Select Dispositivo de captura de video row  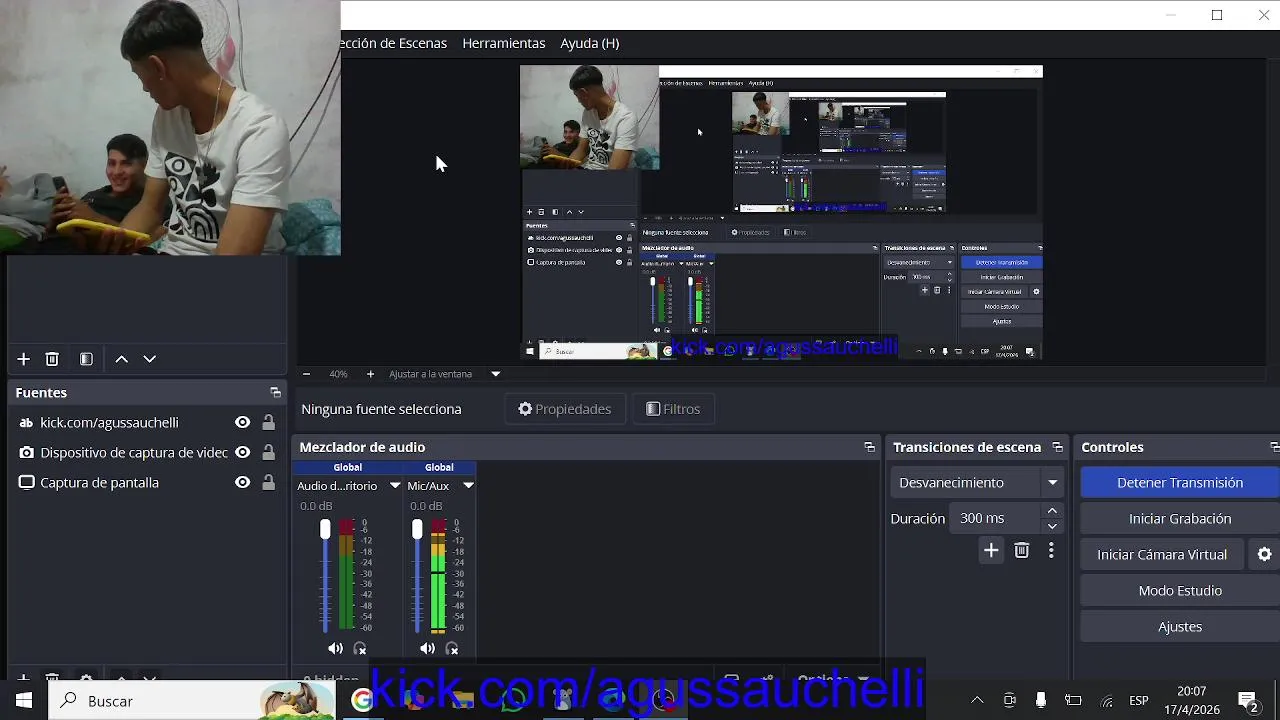[x=146, y=453]
